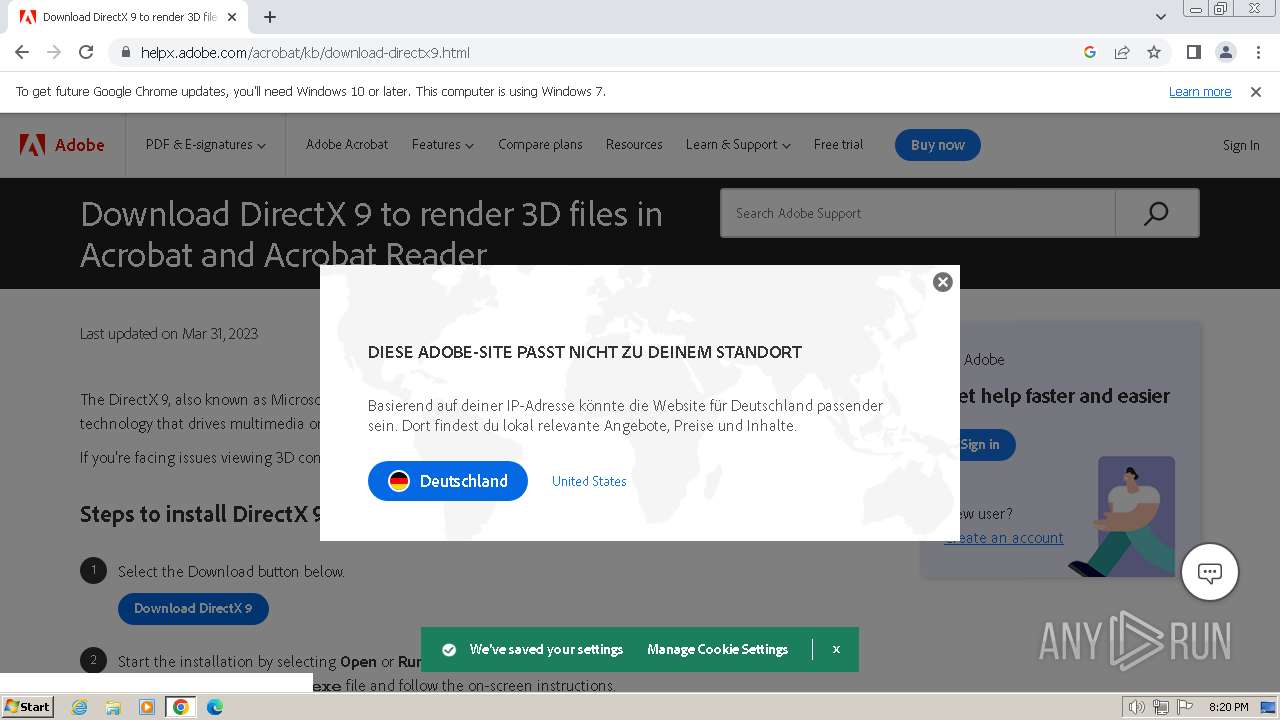Click the browser back arrow

pos(22,52)
